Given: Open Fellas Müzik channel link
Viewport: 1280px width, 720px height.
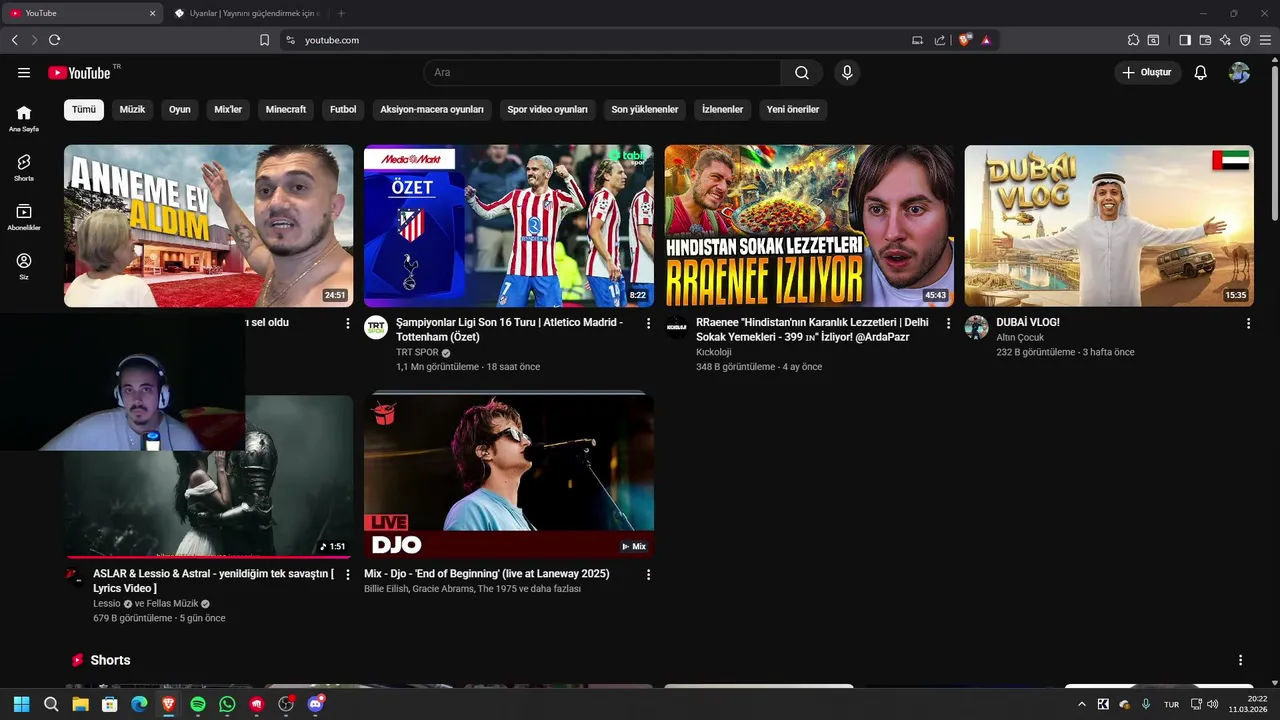Looking at the screenshot, I should (173, 604).
